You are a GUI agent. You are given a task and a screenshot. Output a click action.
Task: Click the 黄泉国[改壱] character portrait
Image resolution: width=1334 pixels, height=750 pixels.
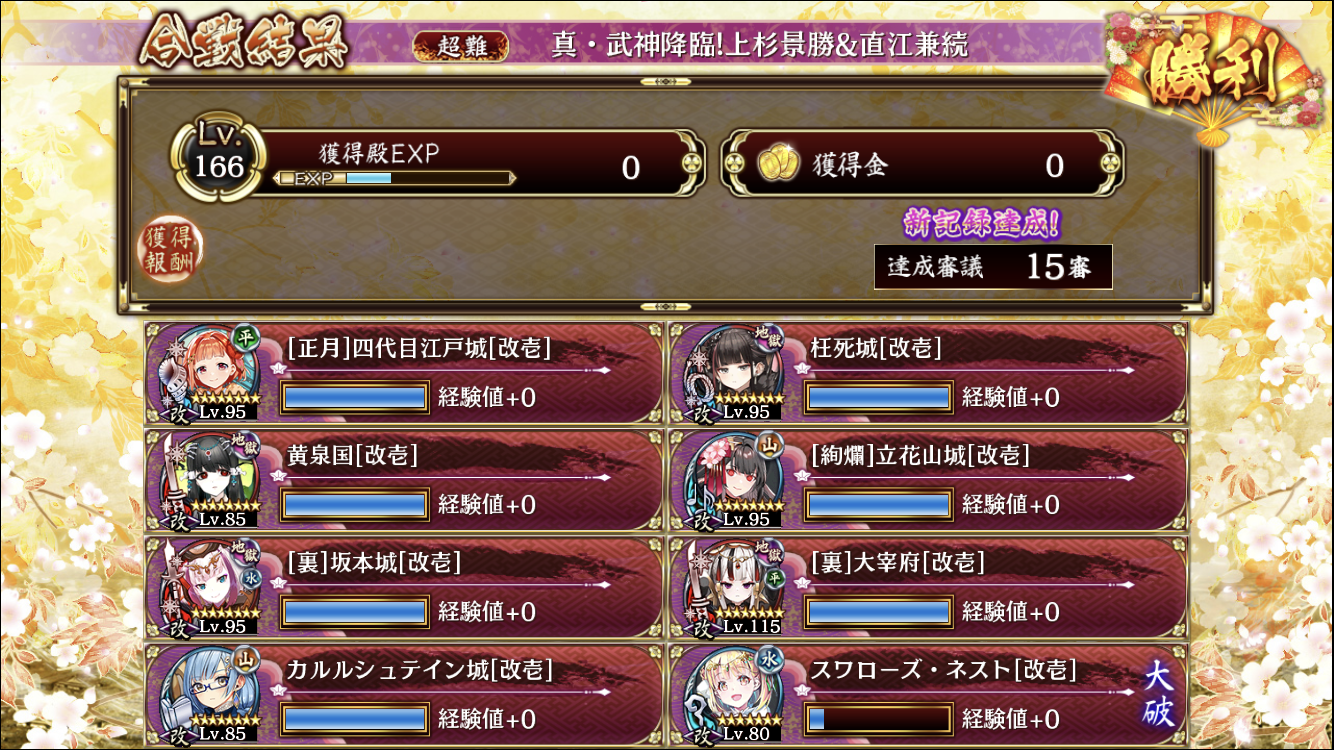[x=208, y=480]
